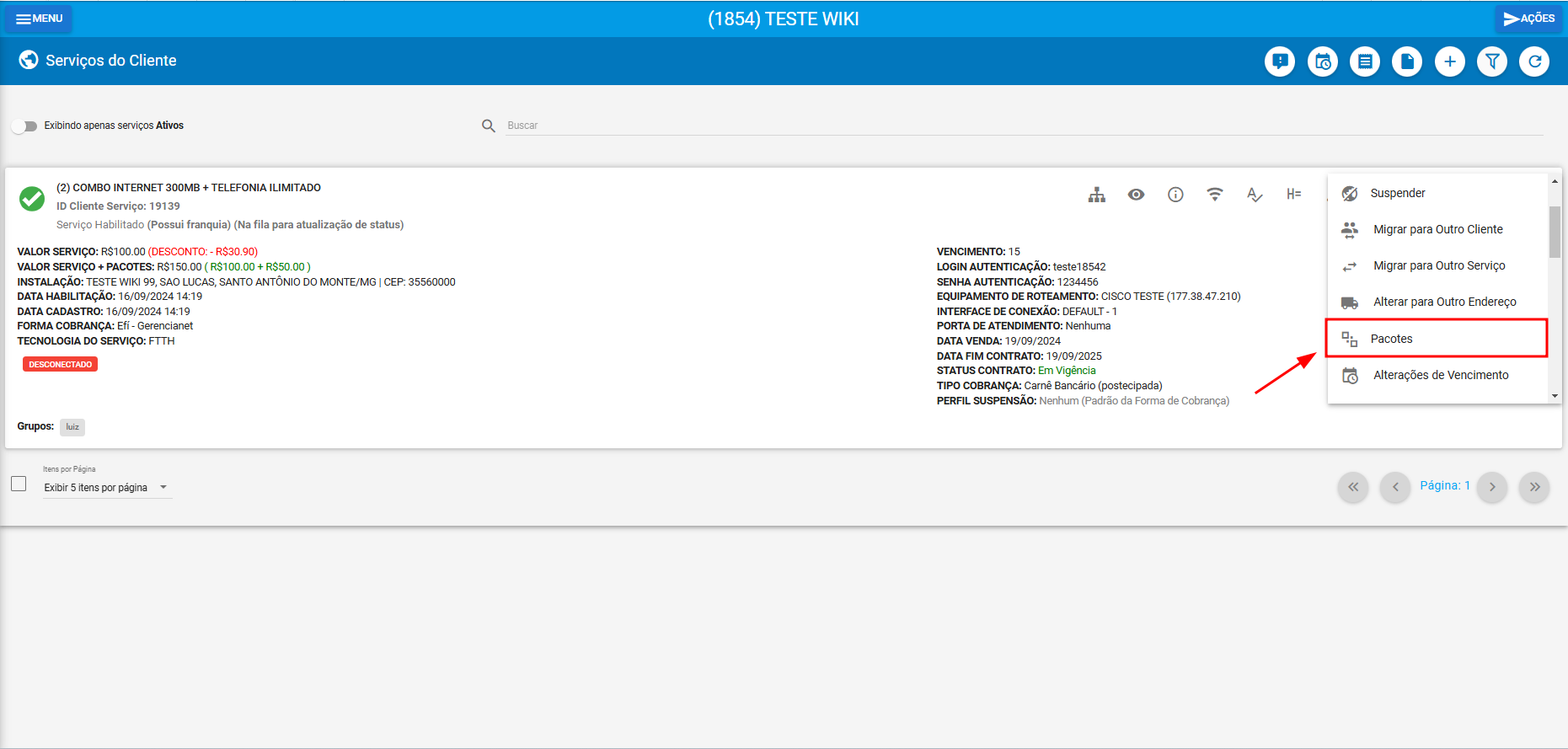Choose Migrar para Outro Serviço

pos(1437,265)
